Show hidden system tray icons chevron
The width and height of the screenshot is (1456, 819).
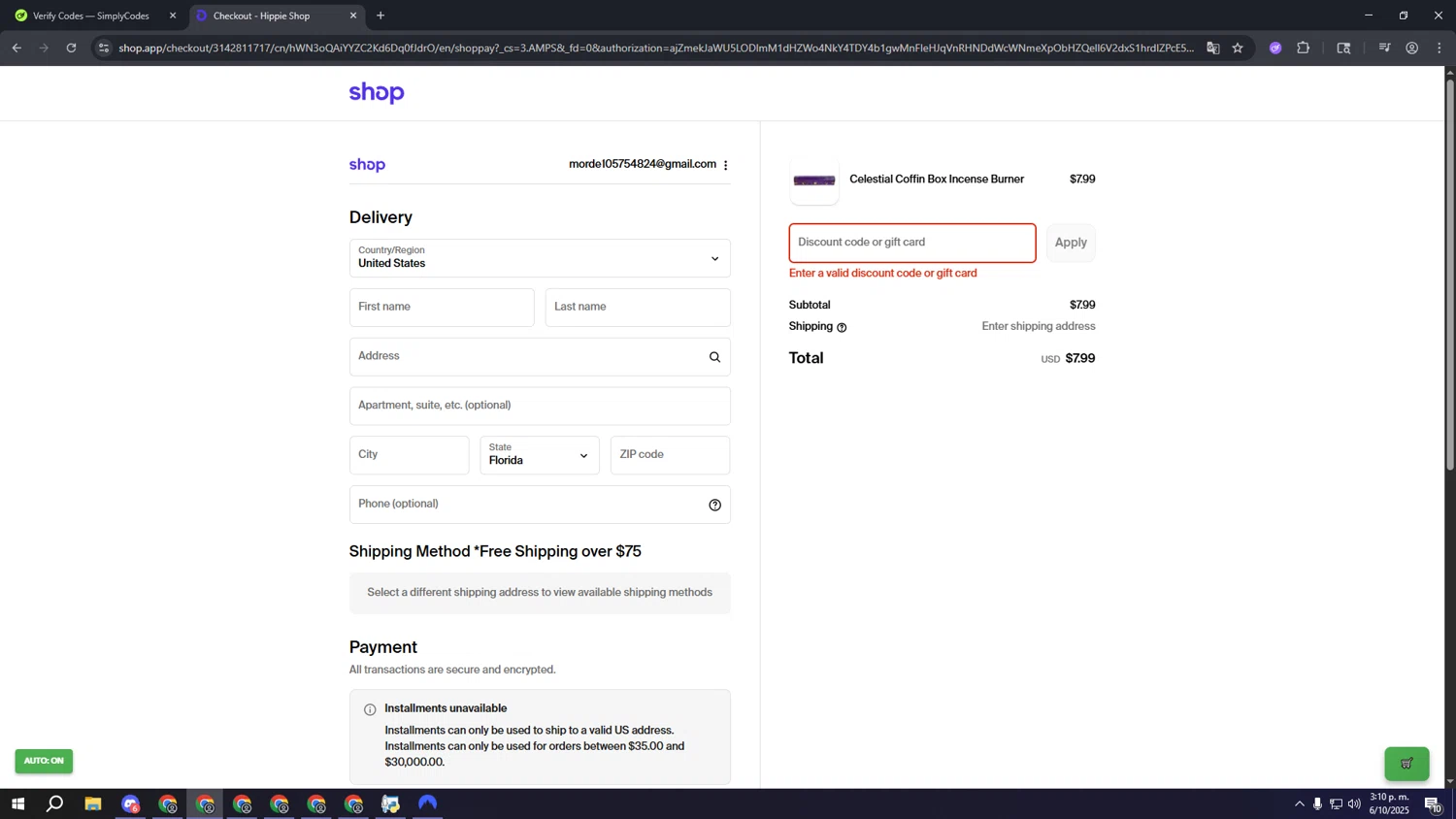(x=1299, y=803)
